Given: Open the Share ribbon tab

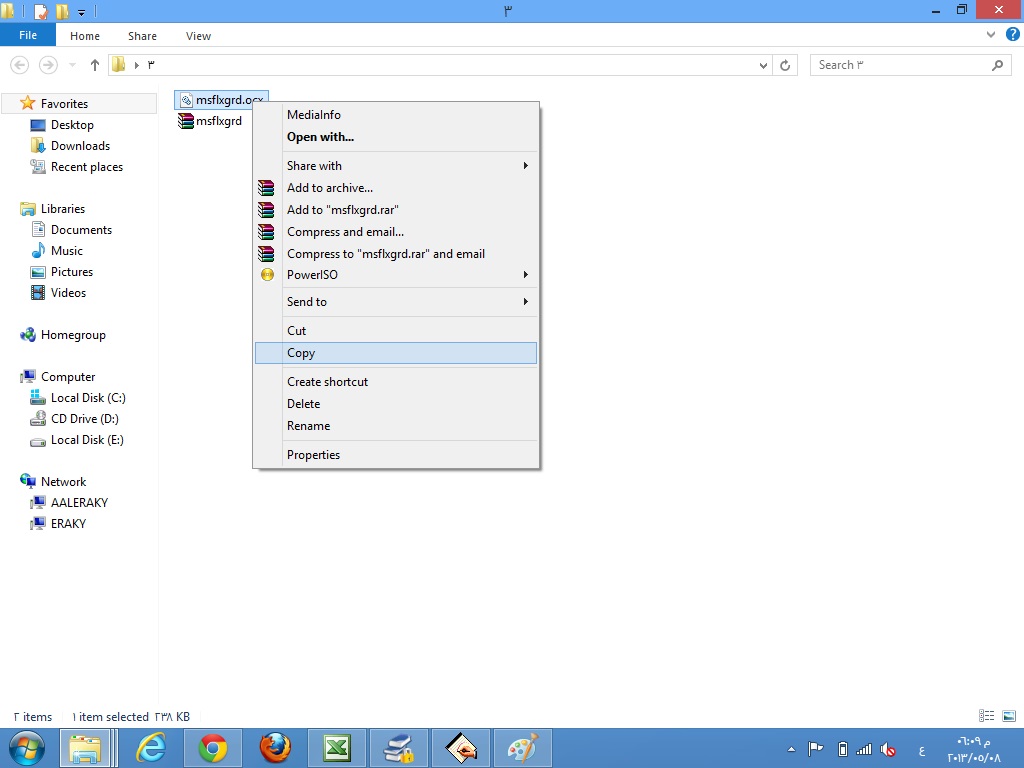Looking at the screenshot, I should [142, 36].
